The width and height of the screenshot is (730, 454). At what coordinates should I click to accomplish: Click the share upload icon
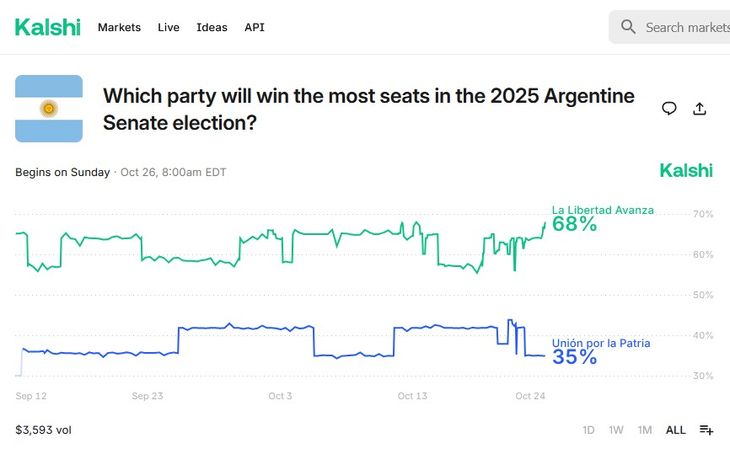(700, 109)
